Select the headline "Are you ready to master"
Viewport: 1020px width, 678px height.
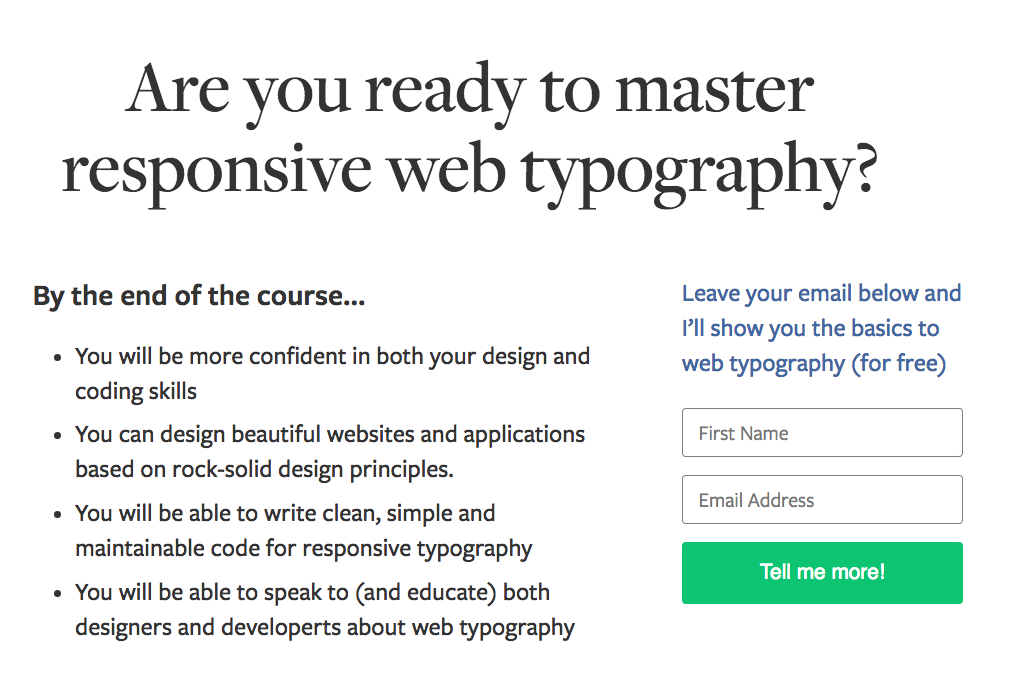point(467,90)
